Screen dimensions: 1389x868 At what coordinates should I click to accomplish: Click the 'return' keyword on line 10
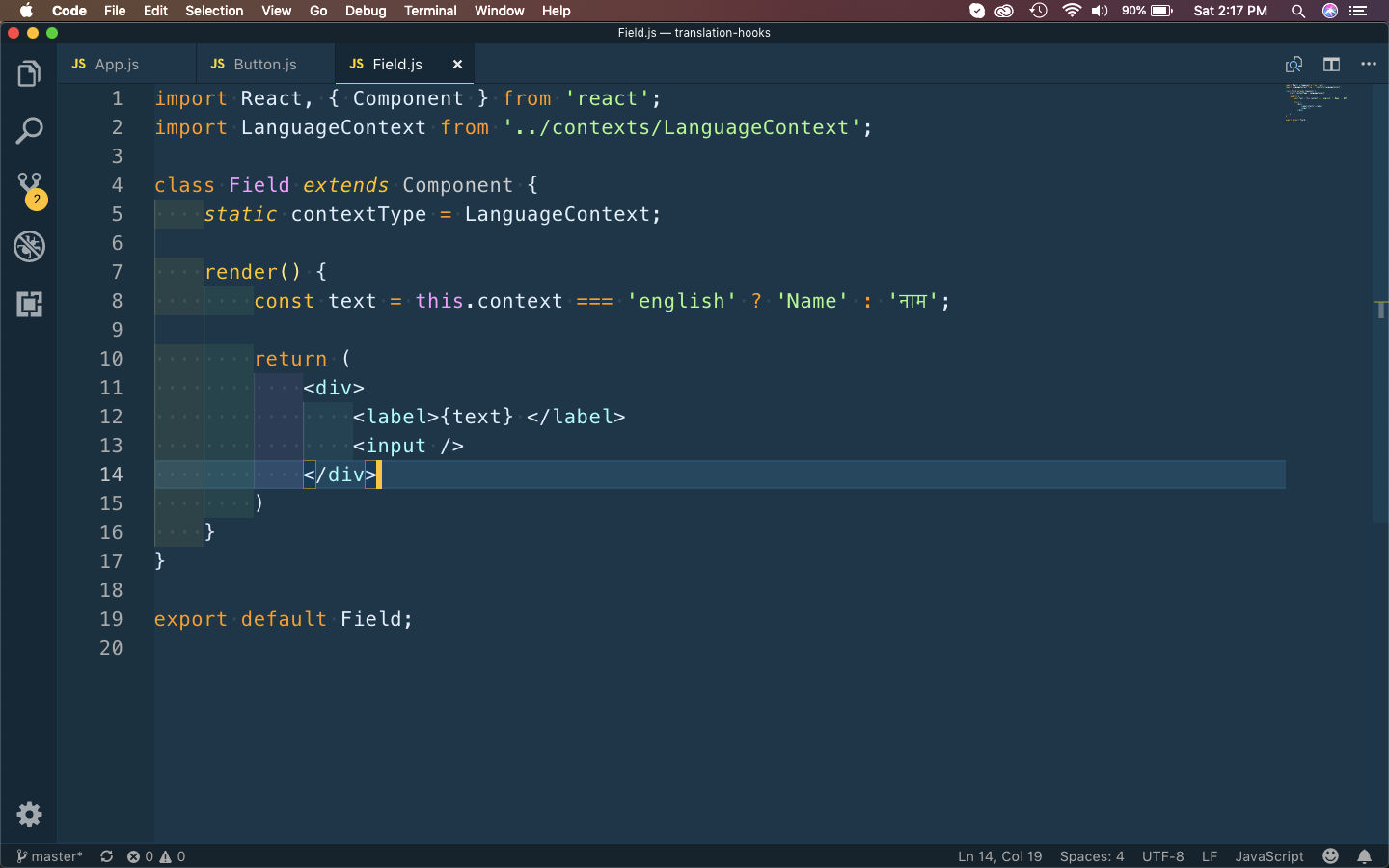click(x=290, y=359)
